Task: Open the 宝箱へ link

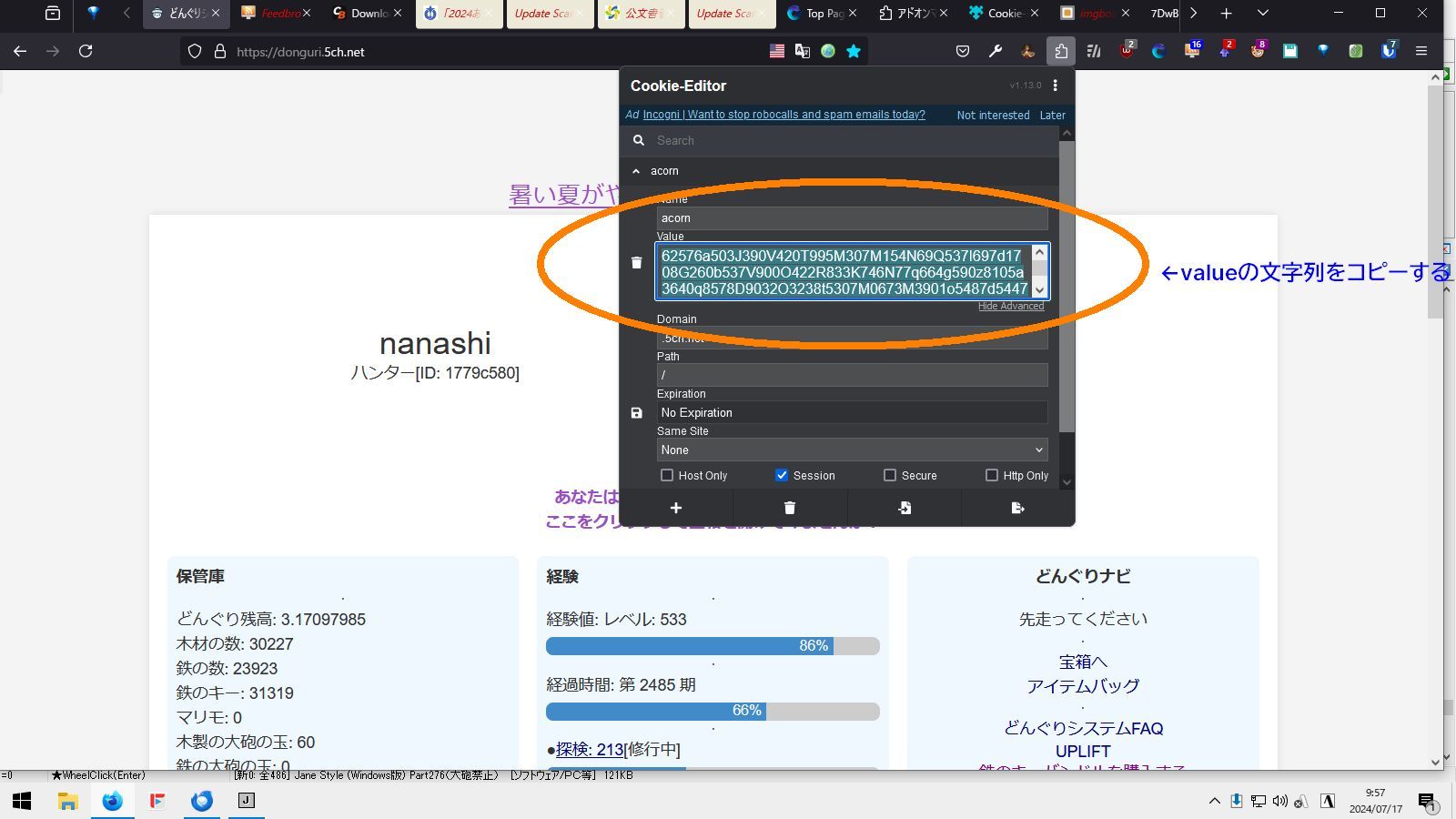Action: (1083, 662)
